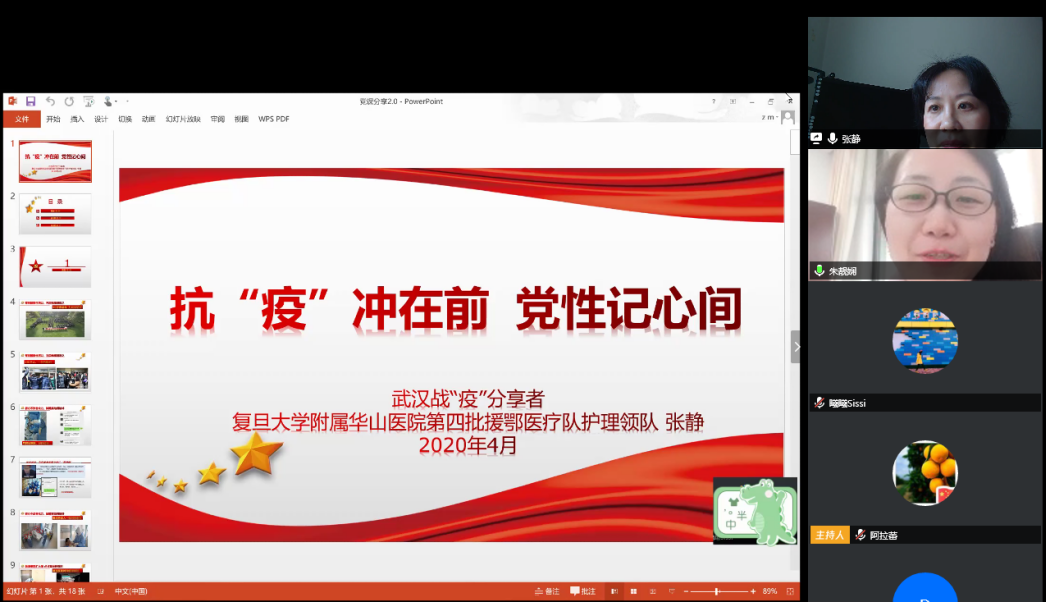Select slide 1 thumbnail
Screen dimensions: 1046x603
pos(55,161)
